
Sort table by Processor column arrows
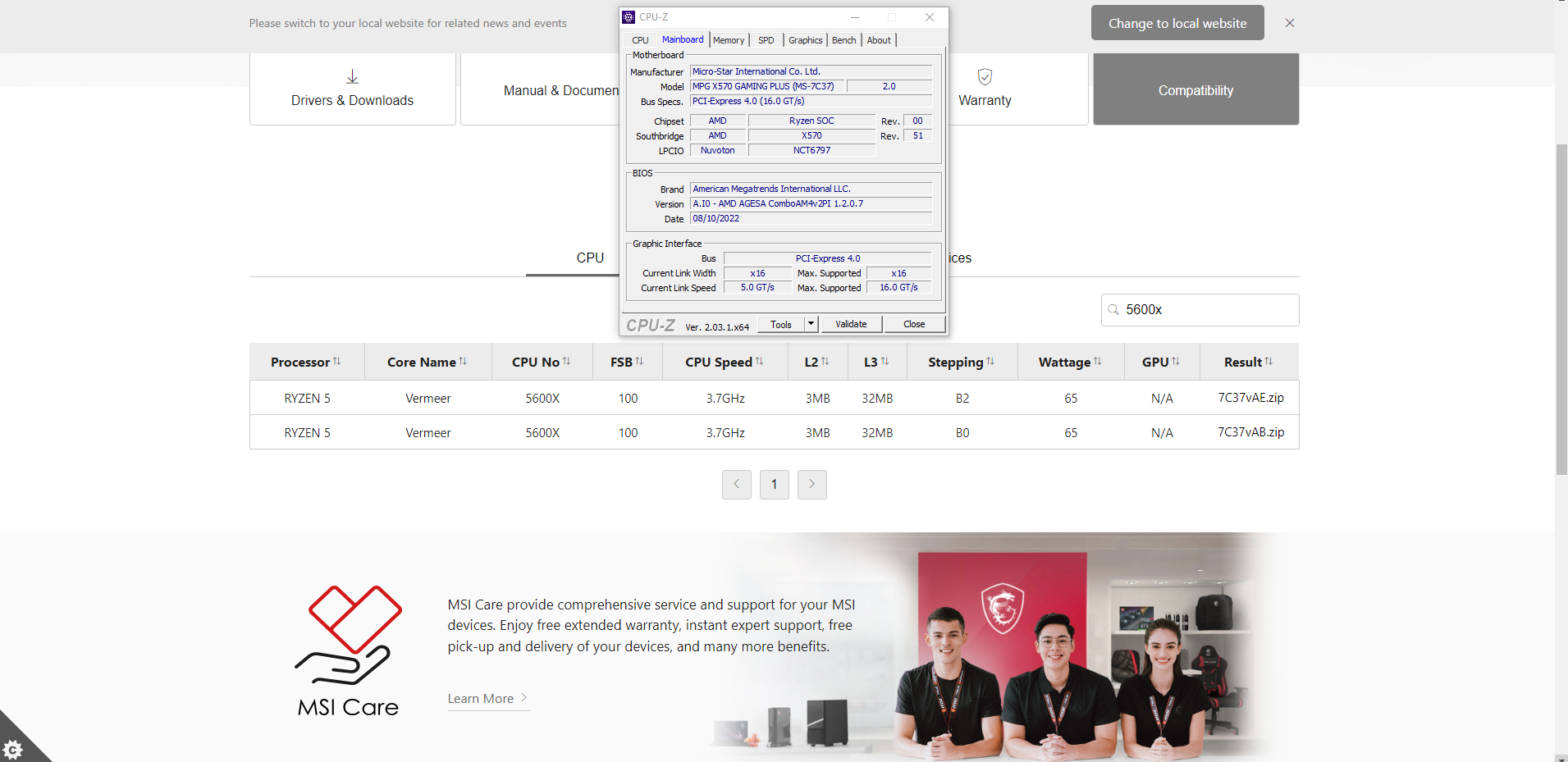336,361
